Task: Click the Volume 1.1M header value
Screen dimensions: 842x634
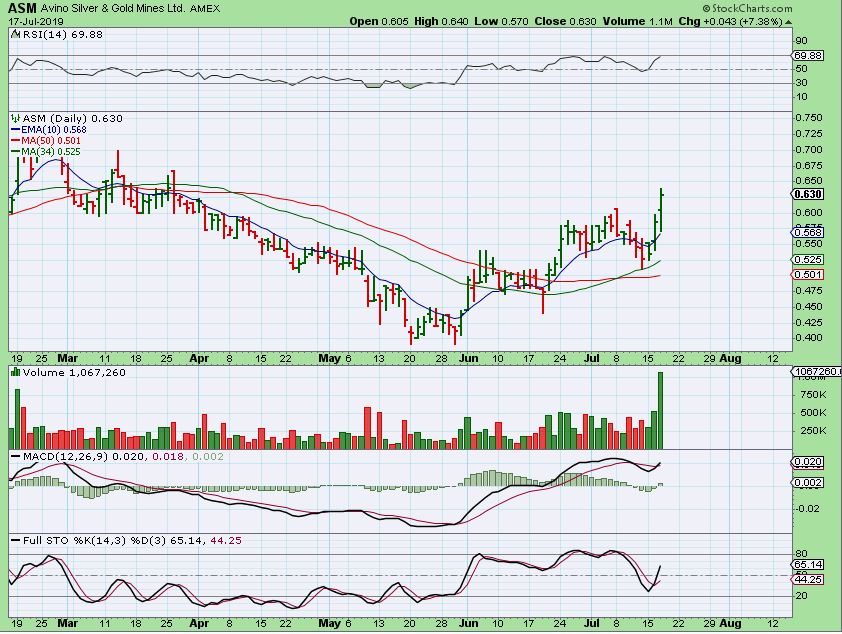Action: point(637,21)
